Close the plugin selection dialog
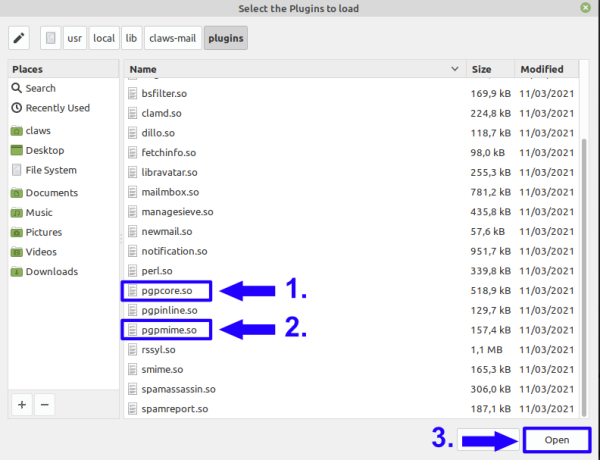This screenshot has width=600, height=460. (584, 9)
